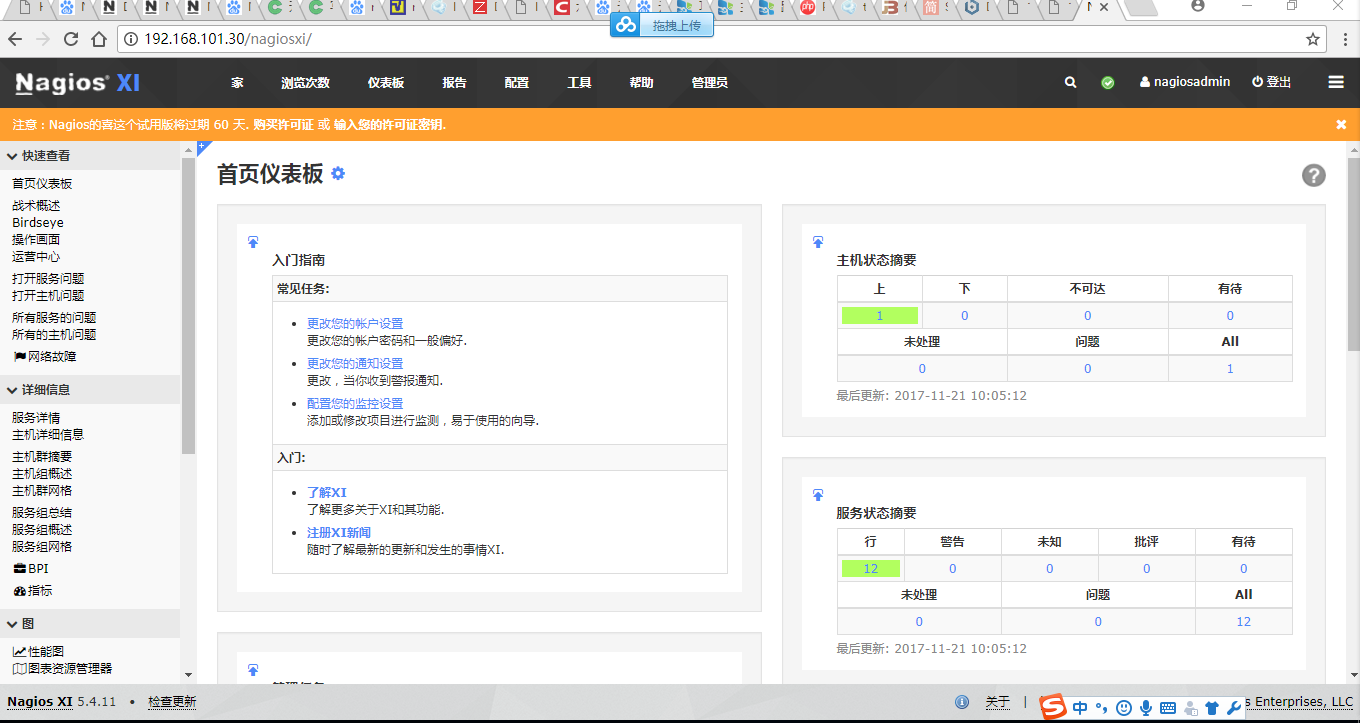Open the search magnifier in the top bar

tap(1070, 83)
